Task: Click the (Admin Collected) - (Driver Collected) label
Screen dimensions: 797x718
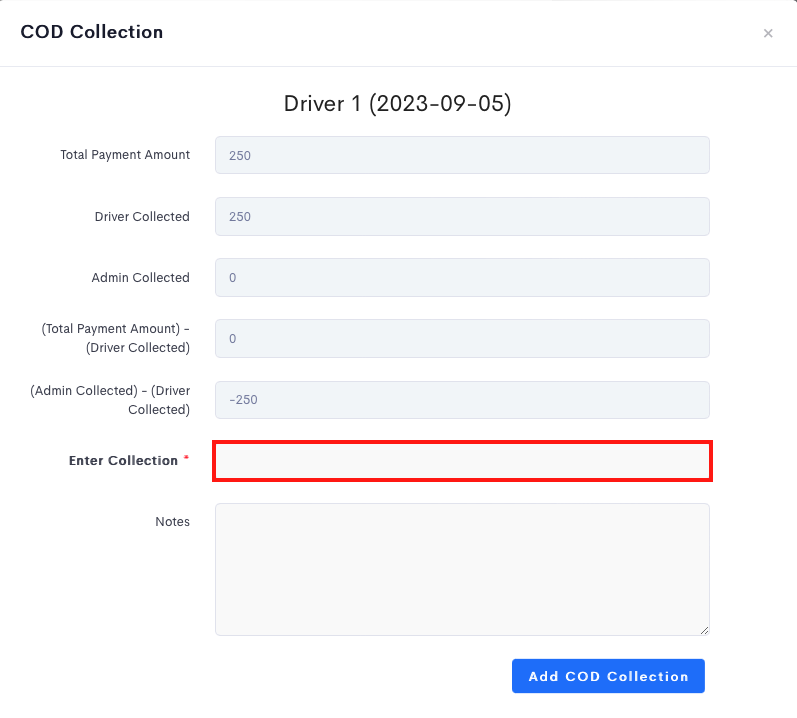Action: (110, 400)
